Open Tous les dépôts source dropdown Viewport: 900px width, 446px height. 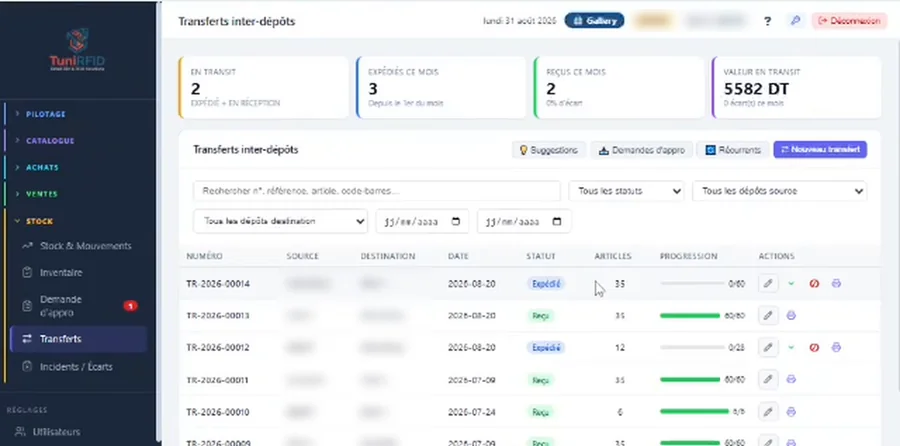(x=780, y=191)
